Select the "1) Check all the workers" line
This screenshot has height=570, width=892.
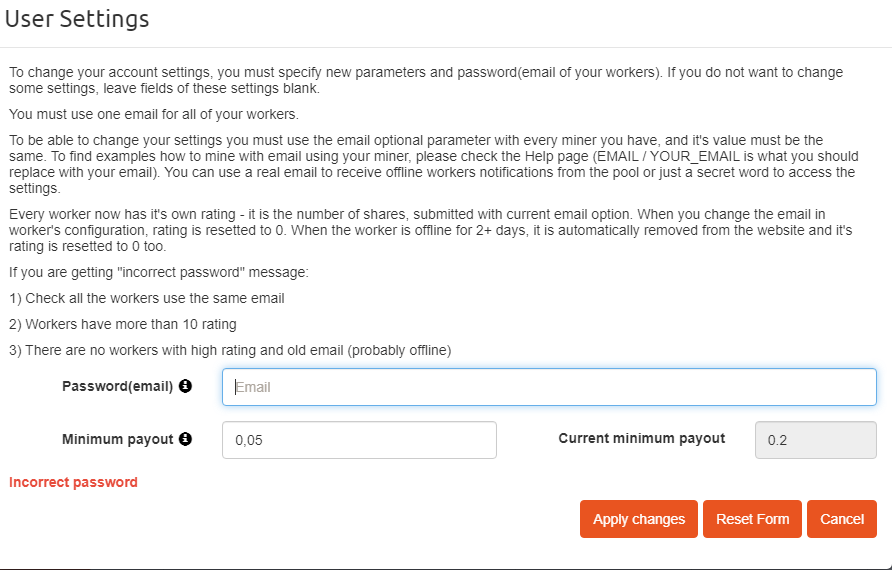pyautogui.click(x=147, y=298)
